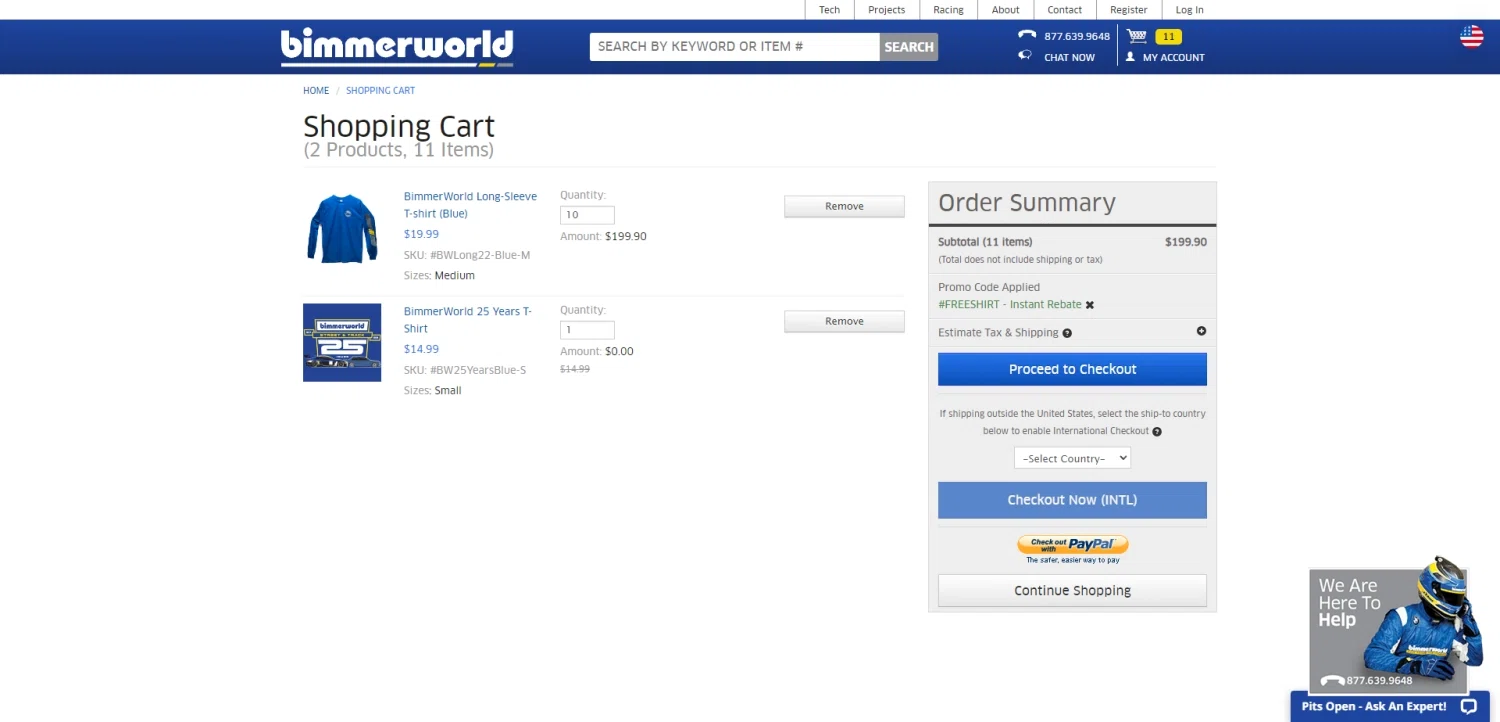1500x722 pixels.
Task: Open Pits Open - Ask An Expert chat bar
Action: 1390,706
